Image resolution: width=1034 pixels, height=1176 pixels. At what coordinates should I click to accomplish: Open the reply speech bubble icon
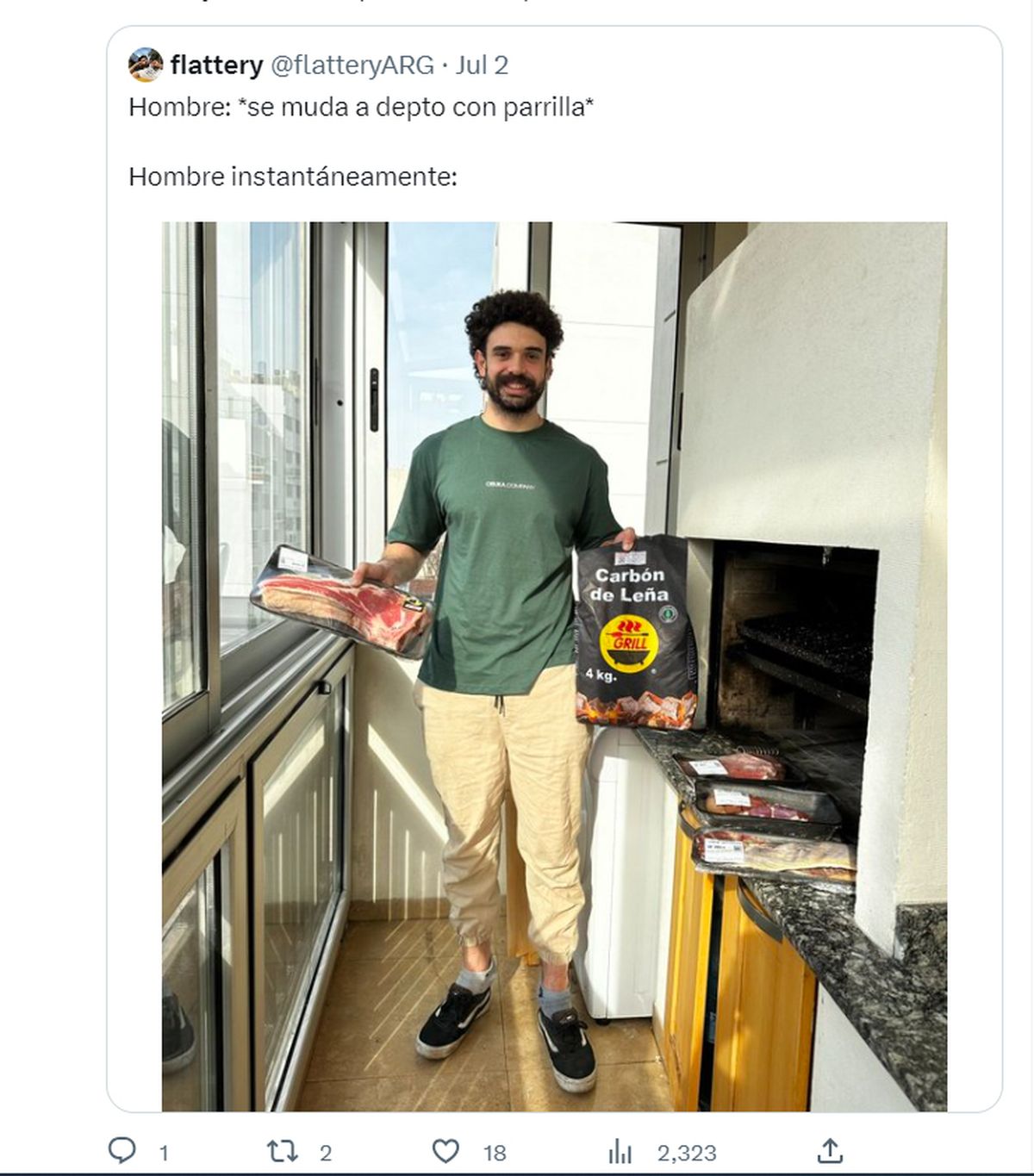click(x=122, y=1151)
